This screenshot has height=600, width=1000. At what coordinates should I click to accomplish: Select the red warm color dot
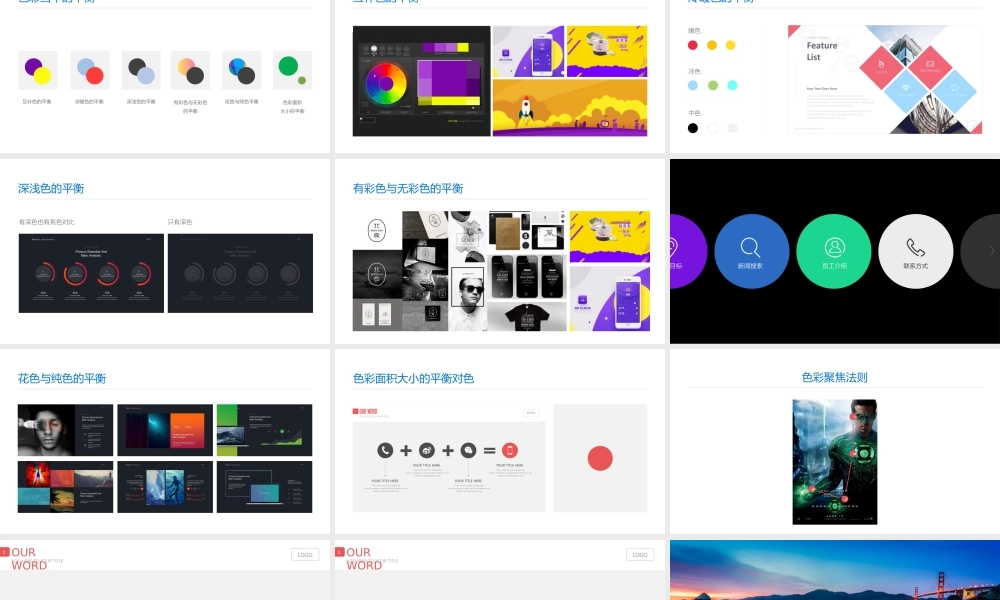coord(693,45)
